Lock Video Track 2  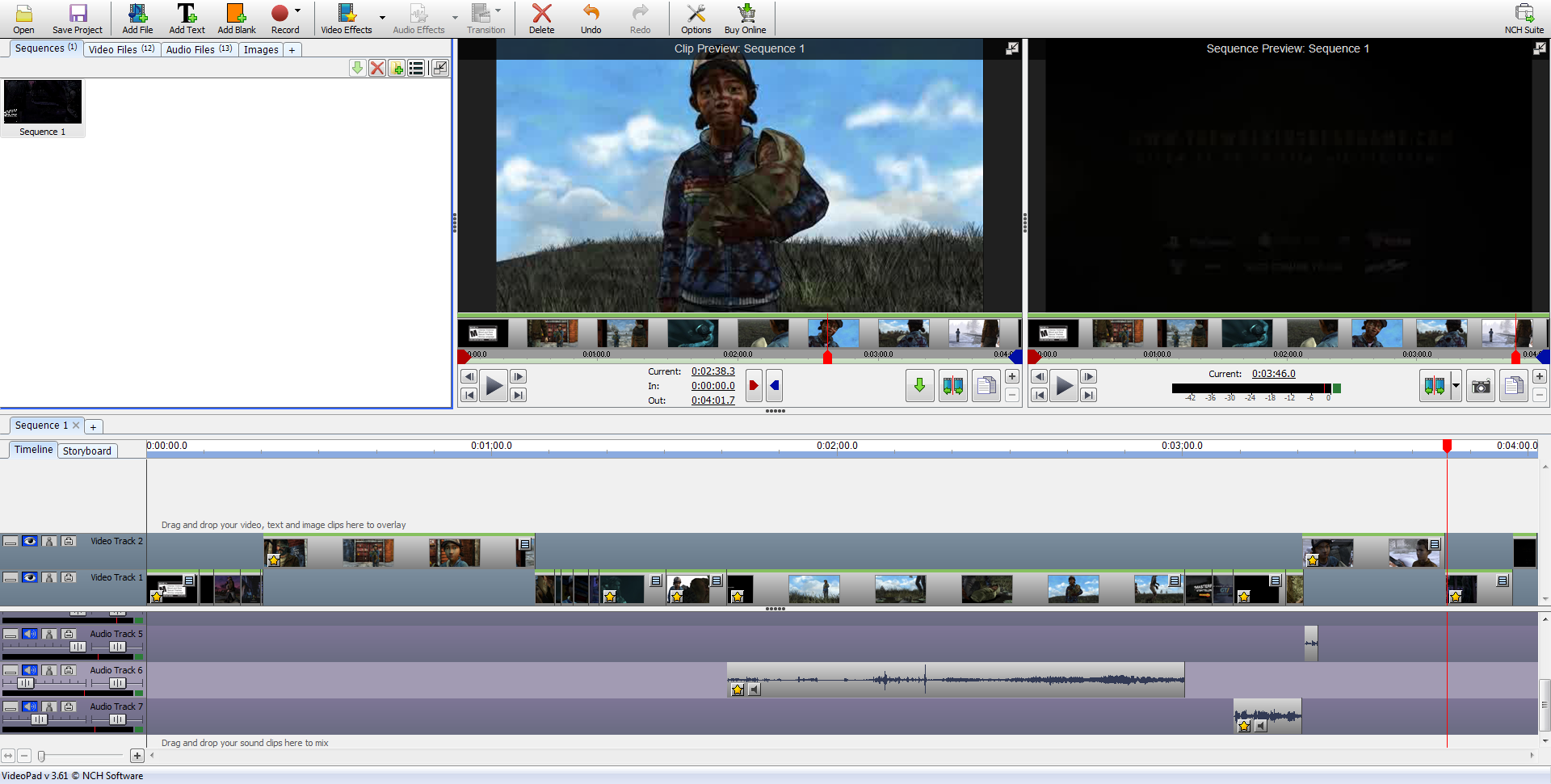69,541
